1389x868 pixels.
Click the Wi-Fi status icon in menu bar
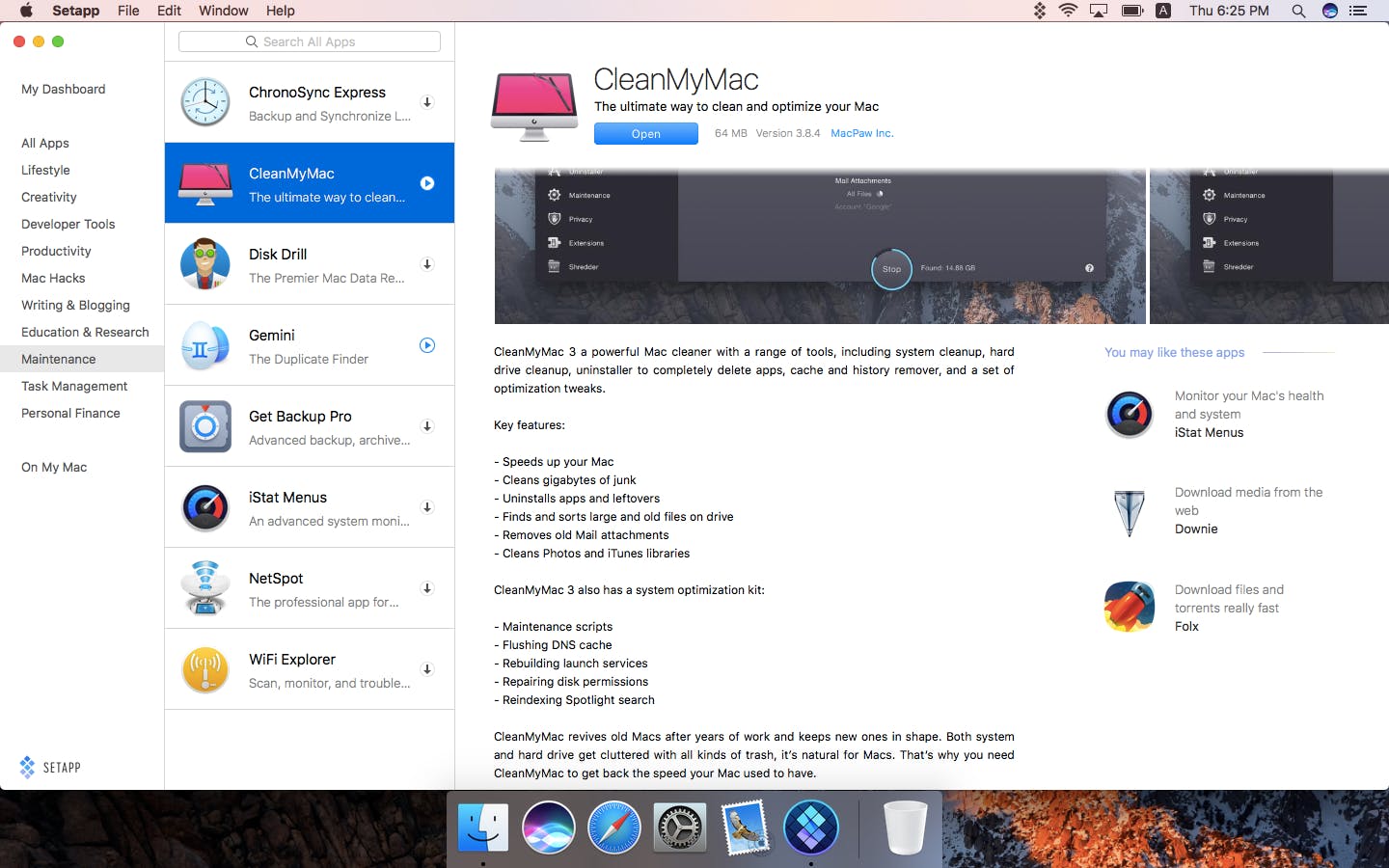(1068, 11)
